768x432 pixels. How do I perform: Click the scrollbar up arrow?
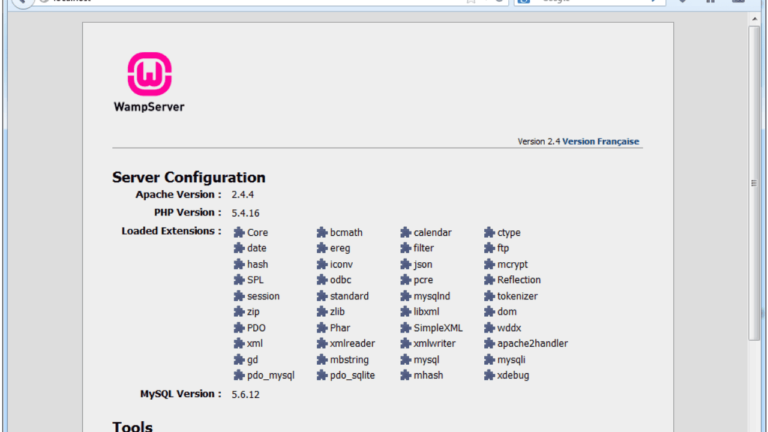pyautogui.click(x=754, y=19)
